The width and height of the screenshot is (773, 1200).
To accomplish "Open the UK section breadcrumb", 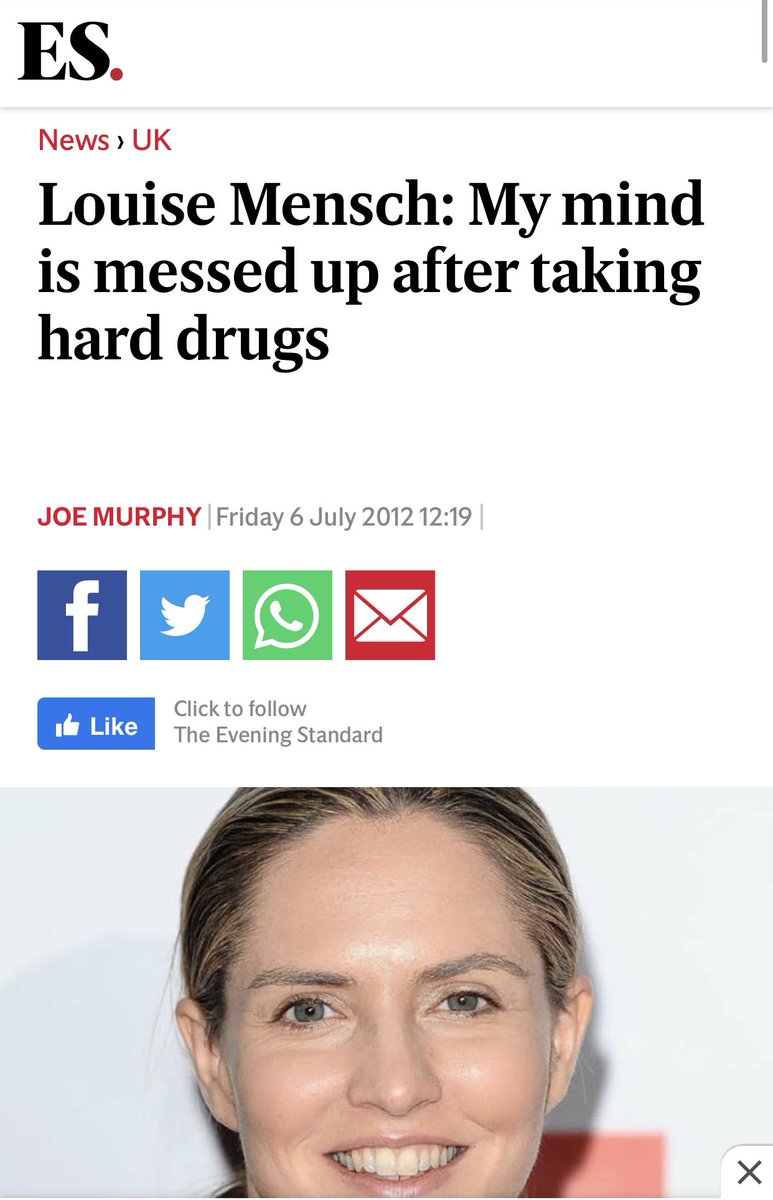I will click(152, 140).
